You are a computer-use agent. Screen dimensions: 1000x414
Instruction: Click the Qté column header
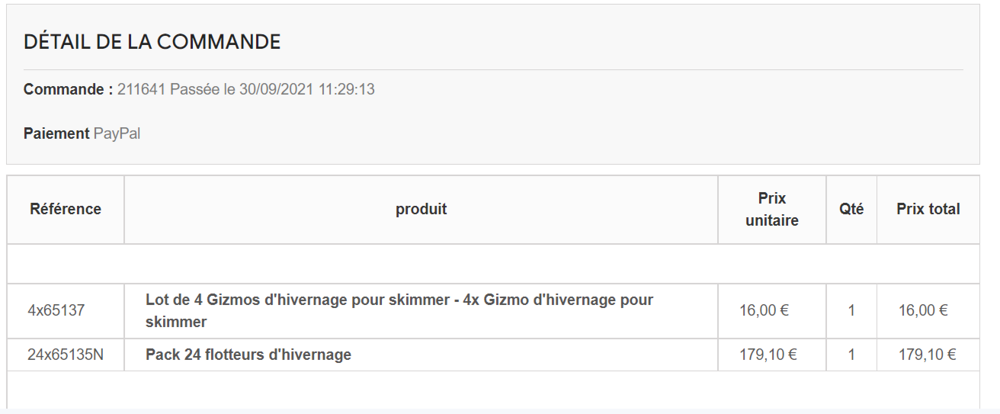(851, 209)
